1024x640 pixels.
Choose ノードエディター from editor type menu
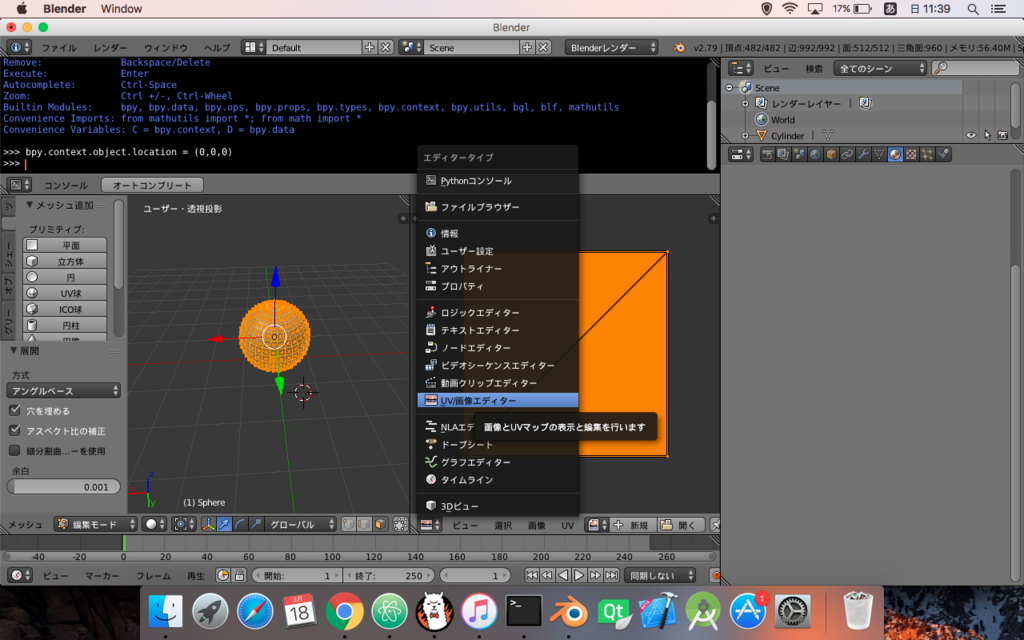(498, 347)
